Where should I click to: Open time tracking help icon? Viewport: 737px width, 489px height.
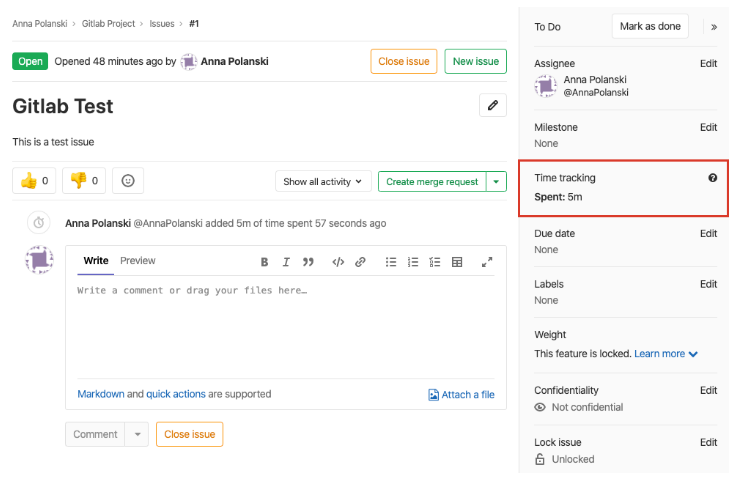click(712, 178)
